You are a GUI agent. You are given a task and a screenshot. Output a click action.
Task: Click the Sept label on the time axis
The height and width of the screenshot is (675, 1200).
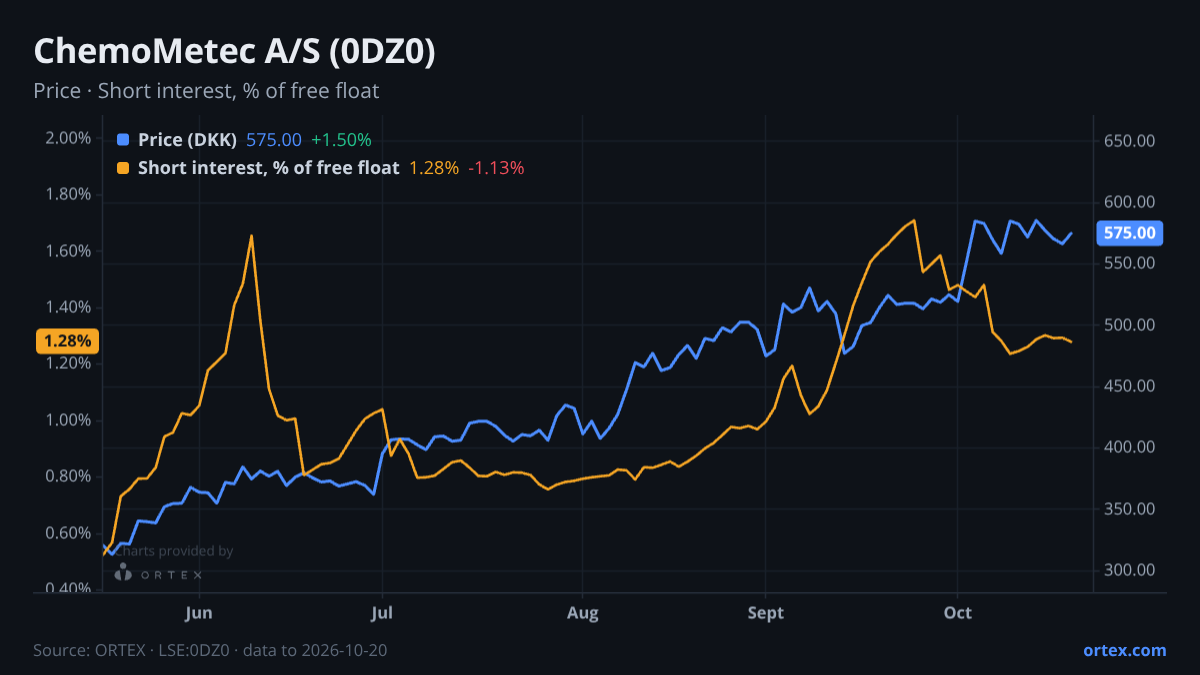tap(765, 612)
